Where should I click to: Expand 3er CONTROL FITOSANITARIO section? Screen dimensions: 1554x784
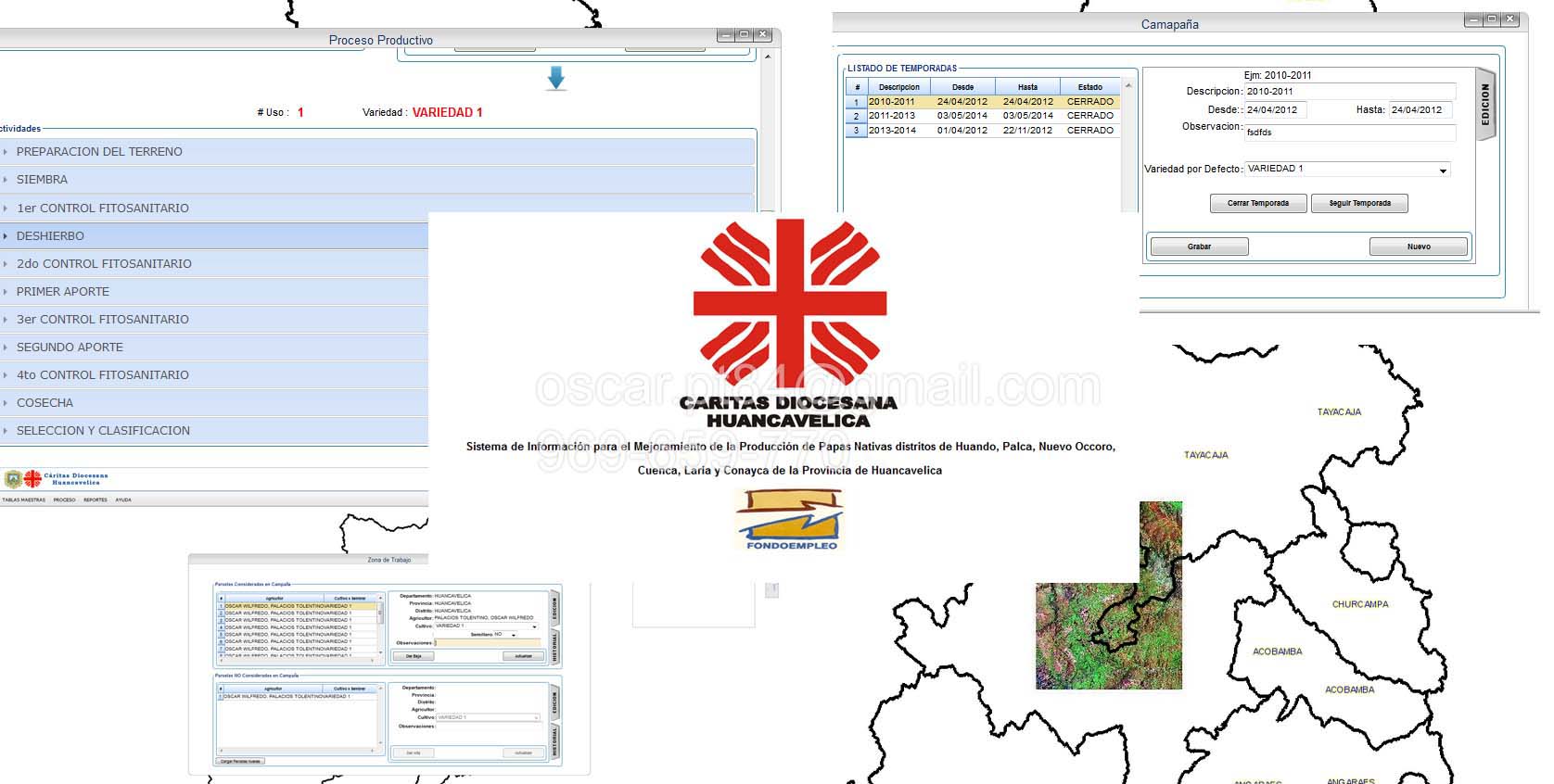click(214, 319)
